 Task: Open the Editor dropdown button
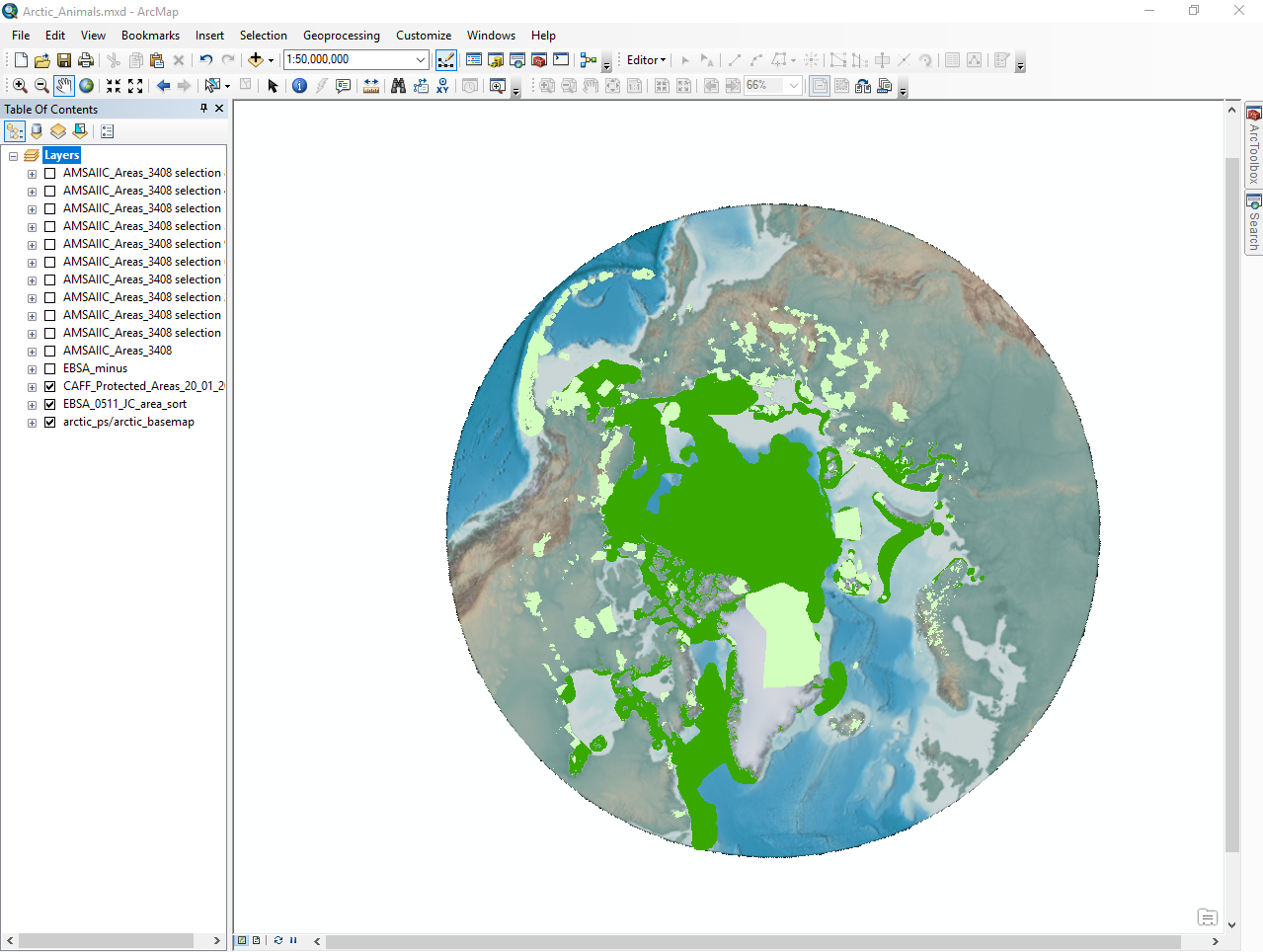coord(646,60)
